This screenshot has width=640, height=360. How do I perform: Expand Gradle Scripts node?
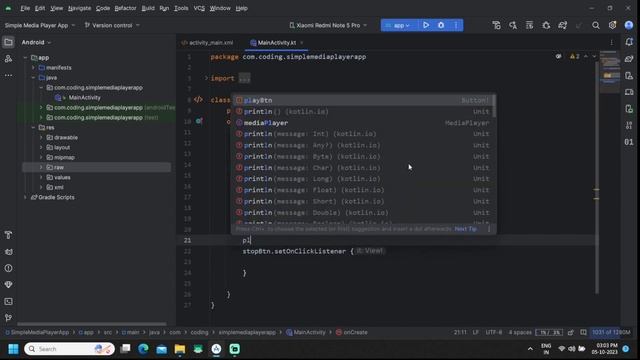pos(25,197)
